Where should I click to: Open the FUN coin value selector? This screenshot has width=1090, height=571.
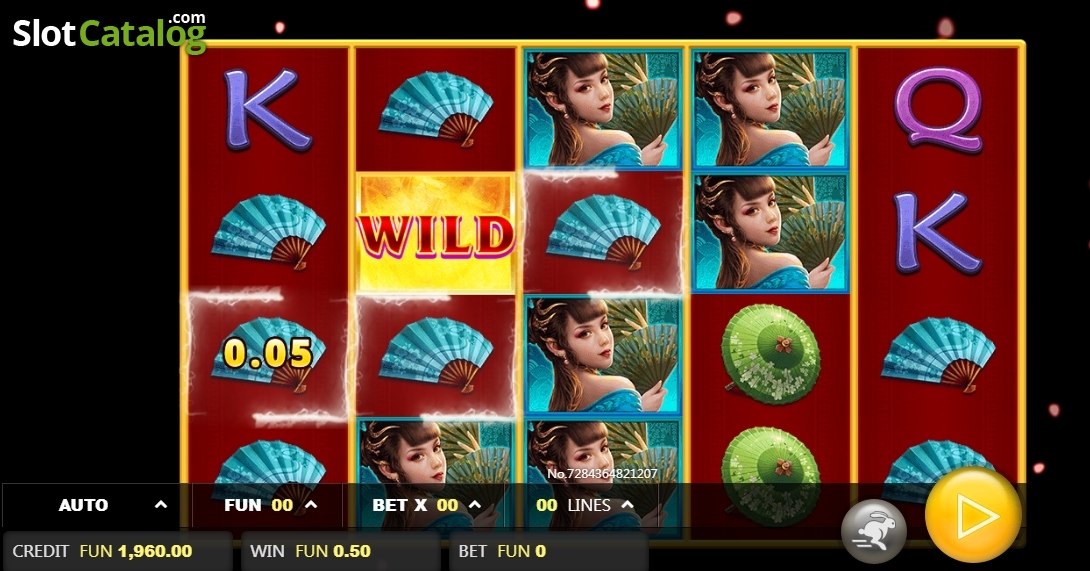267,506
